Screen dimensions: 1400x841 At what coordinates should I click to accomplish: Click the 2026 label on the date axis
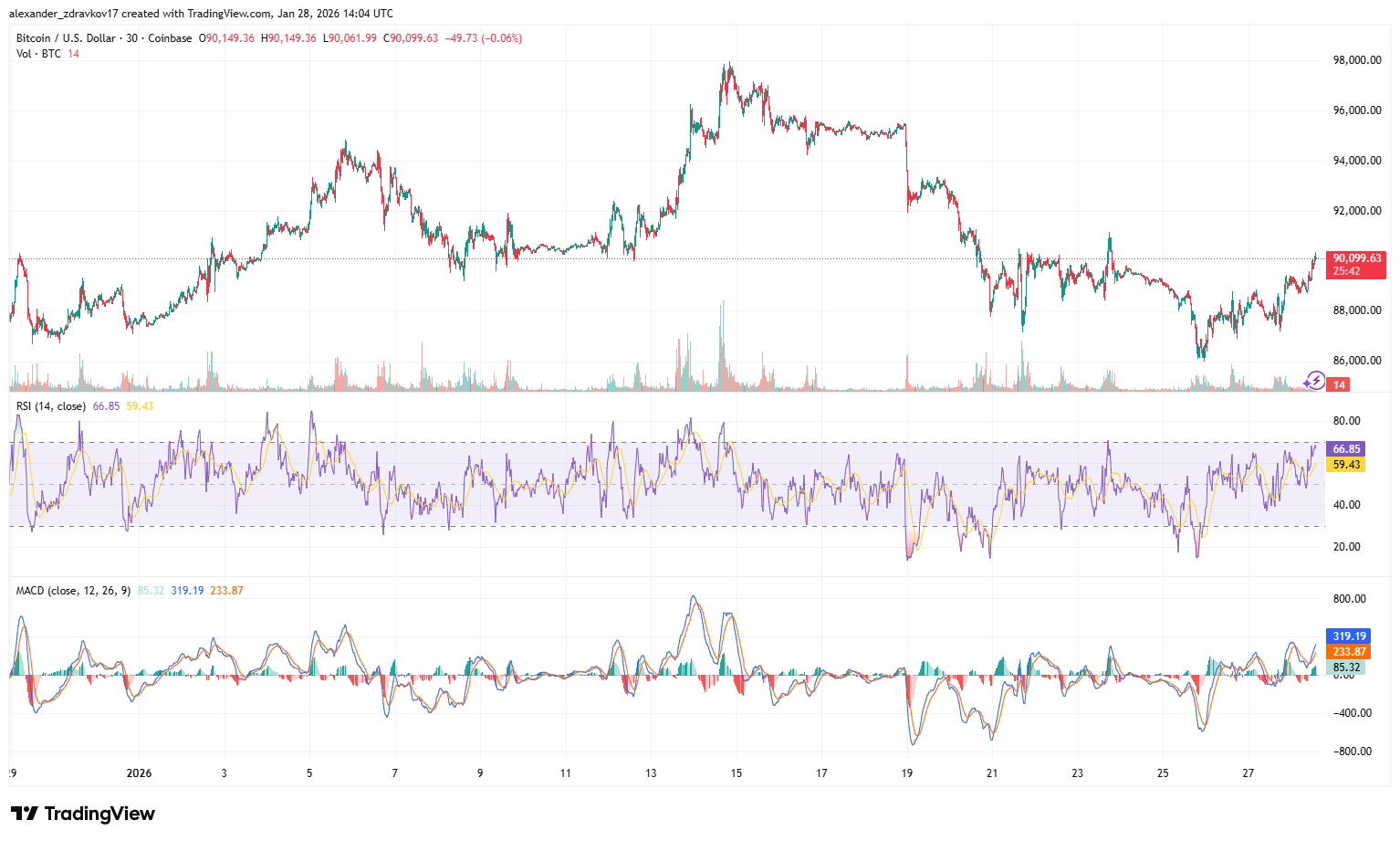[x=139, y=773]
